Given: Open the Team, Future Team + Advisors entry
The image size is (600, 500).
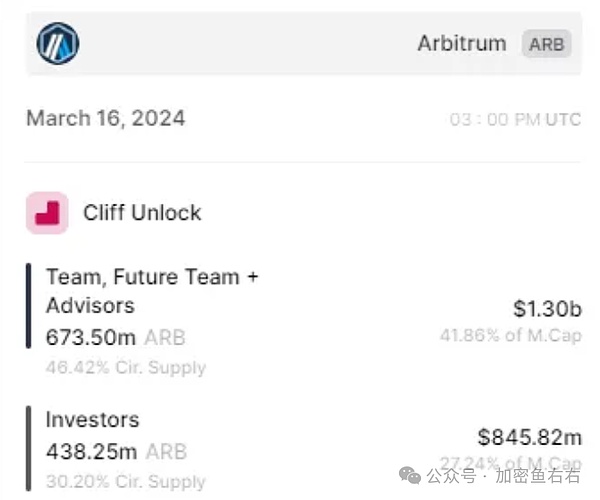Looking at the screenshot, I should pos(152,291).
